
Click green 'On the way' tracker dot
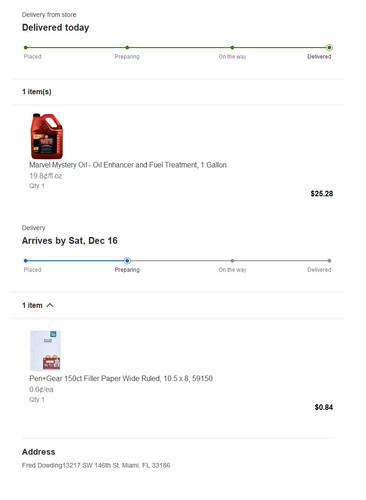[232, 47]
